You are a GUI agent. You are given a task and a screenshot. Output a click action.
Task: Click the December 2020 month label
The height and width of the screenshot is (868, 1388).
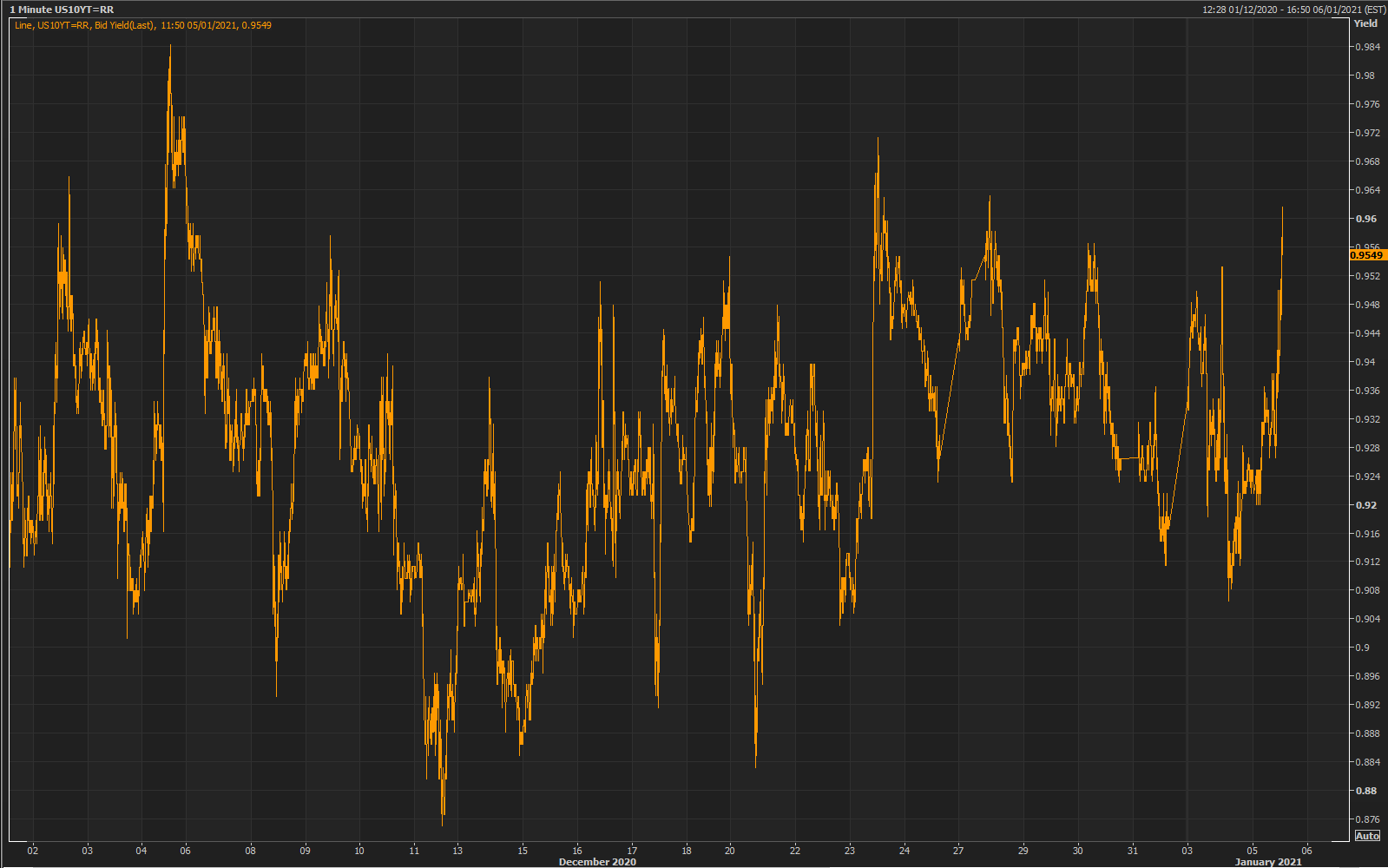tap(597, 862)
